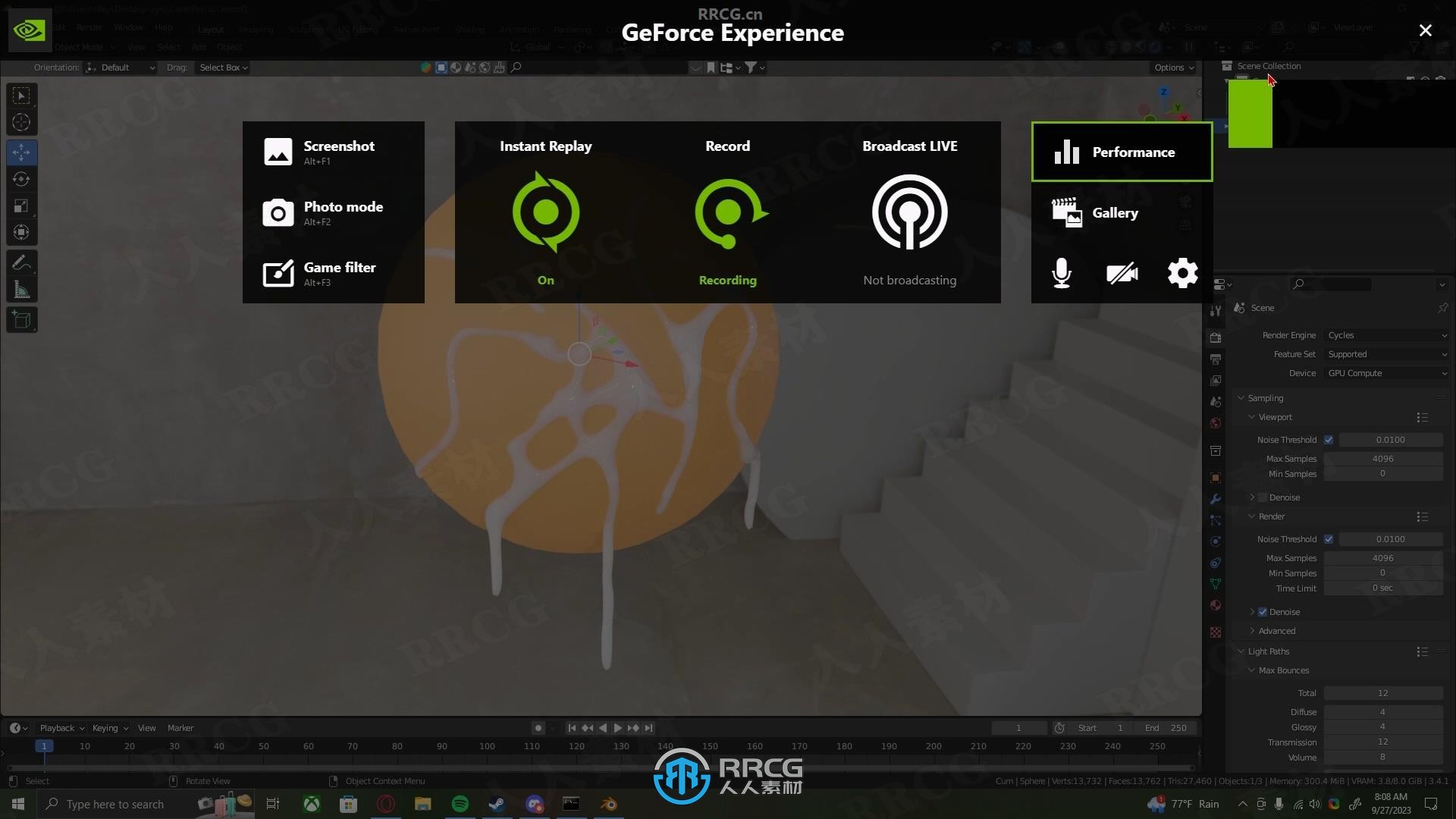Image resolution: width=1456 pixels, height=819 pixels.
Task: Open the Drag Select Box dropdown
Action: pos(221,67)
